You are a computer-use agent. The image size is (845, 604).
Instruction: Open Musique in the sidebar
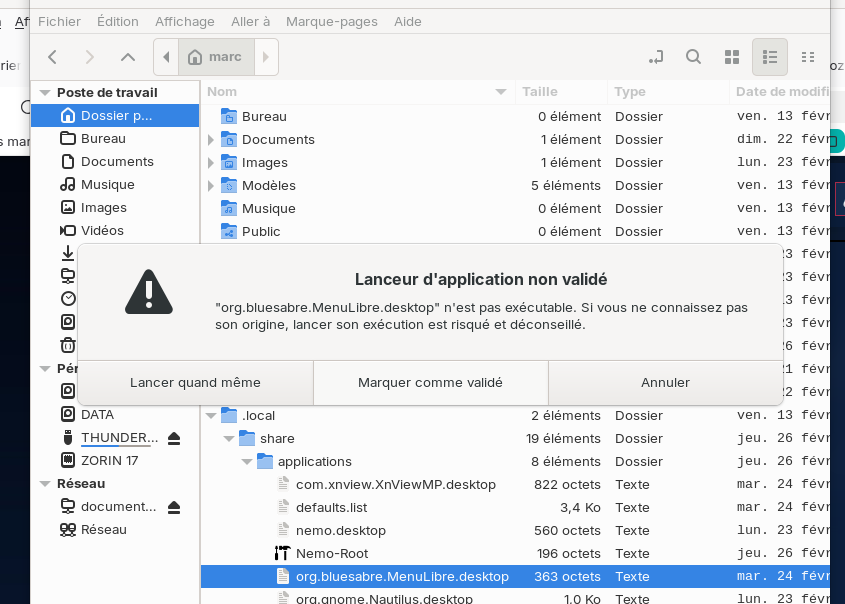(107, 184)
